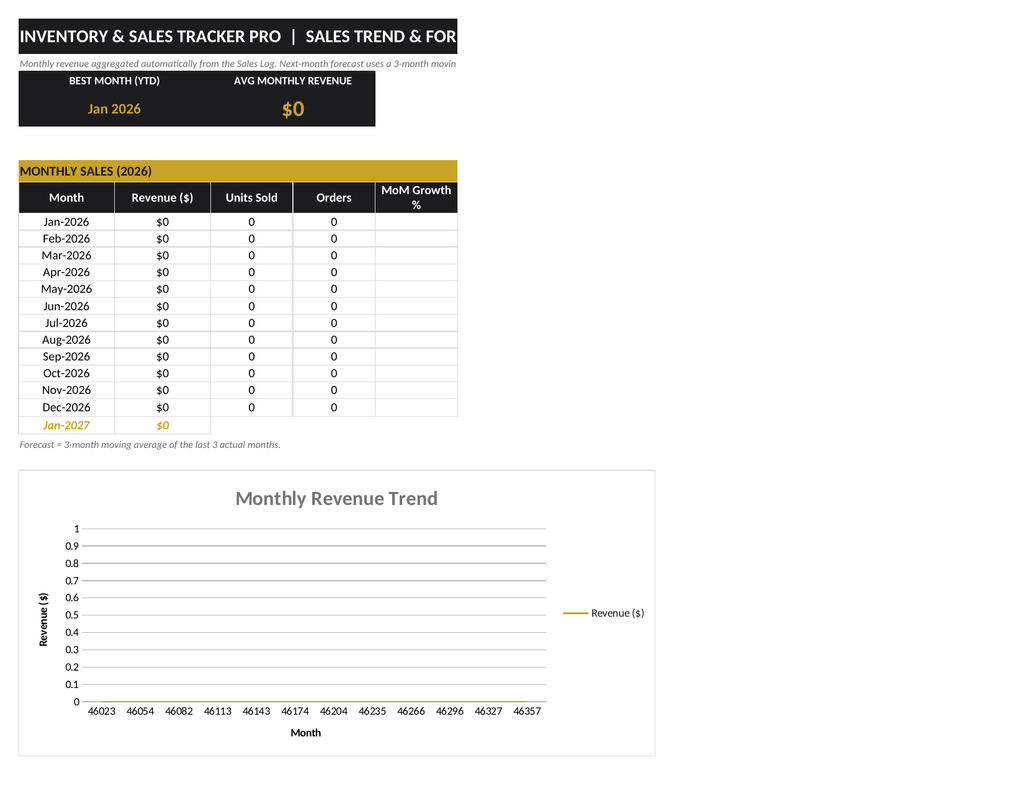Click the Month column header

point(67,198)
